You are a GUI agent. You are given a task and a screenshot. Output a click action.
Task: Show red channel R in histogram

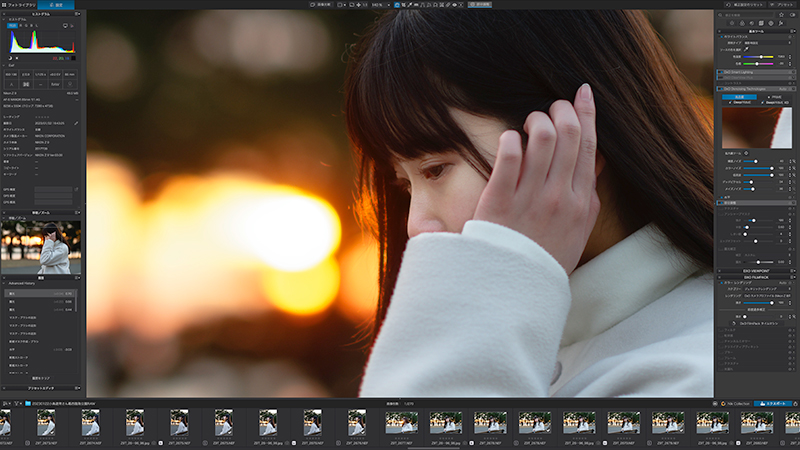point(20,25)
